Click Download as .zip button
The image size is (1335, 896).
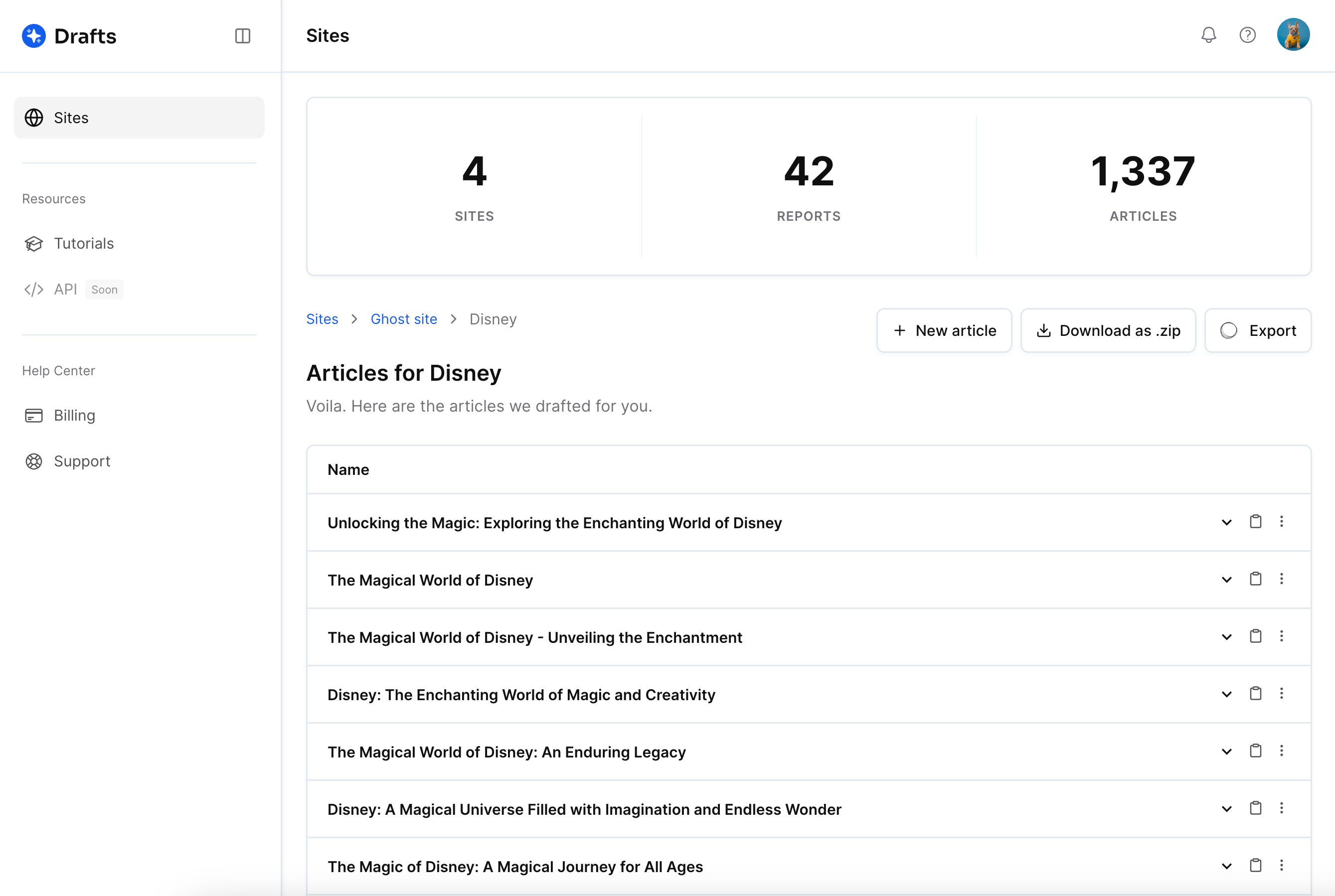click(1108, 330)
